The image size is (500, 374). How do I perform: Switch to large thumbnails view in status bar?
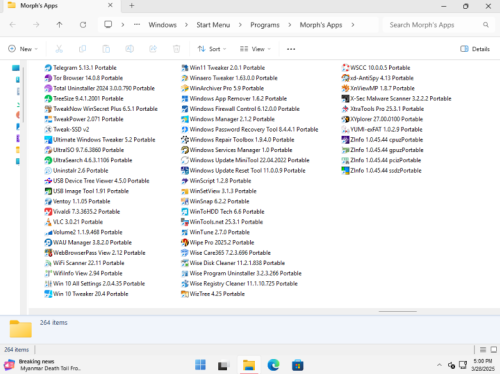pos(494,350)
